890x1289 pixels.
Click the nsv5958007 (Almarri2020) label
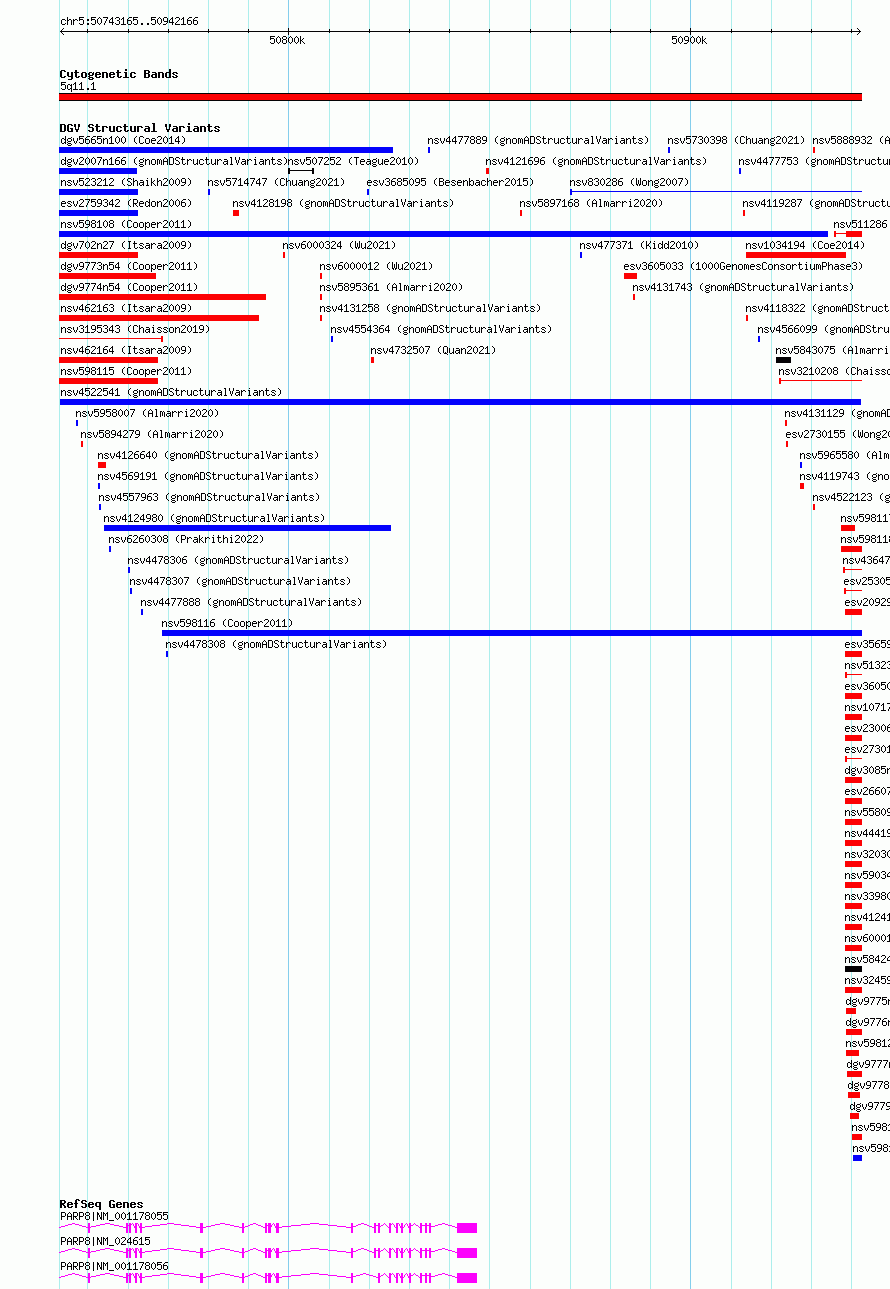pyautogui.click(x=147, y=413)
